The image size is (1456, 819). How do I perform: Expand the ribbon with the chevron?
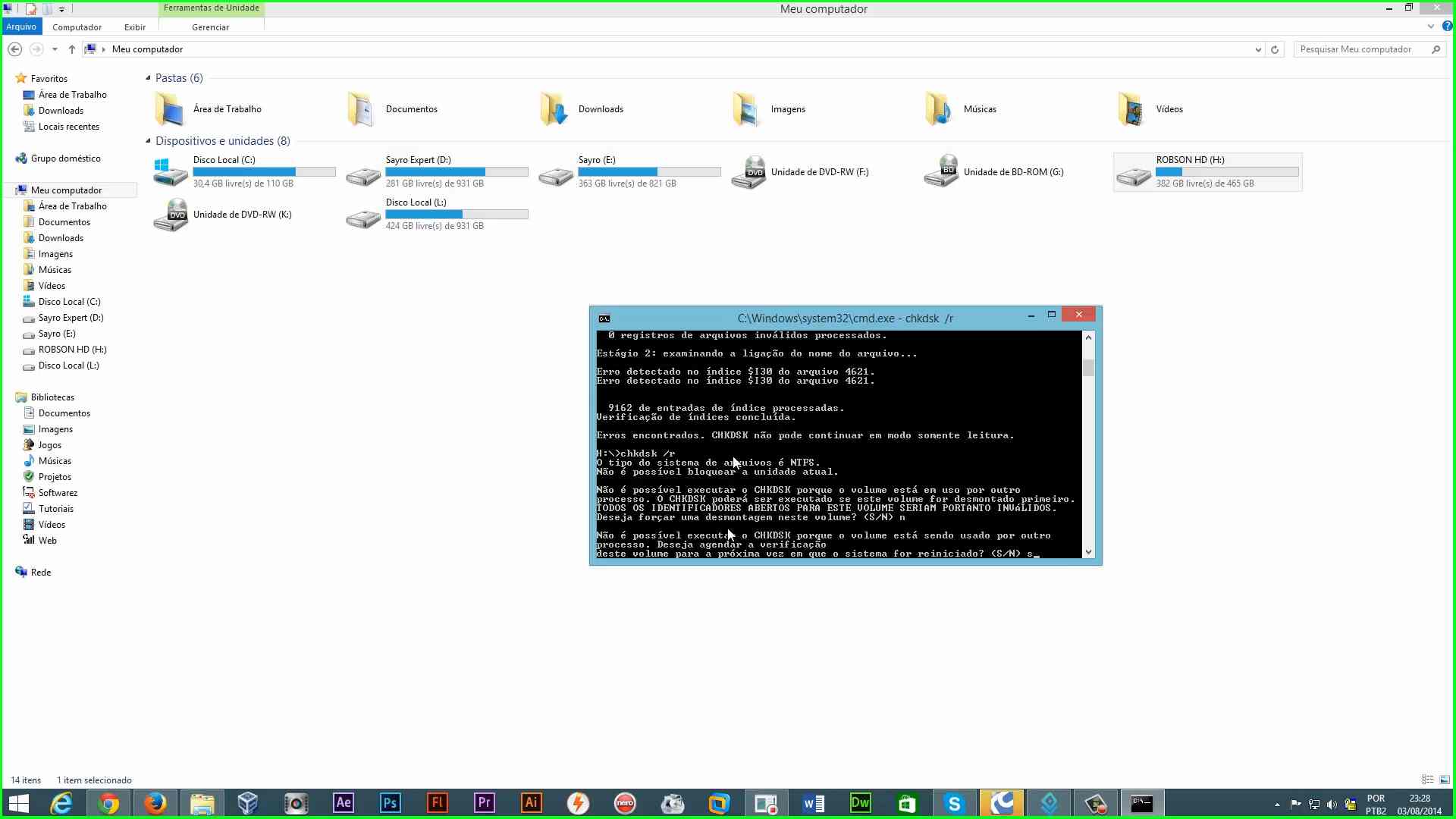(x=1431, y=27)
